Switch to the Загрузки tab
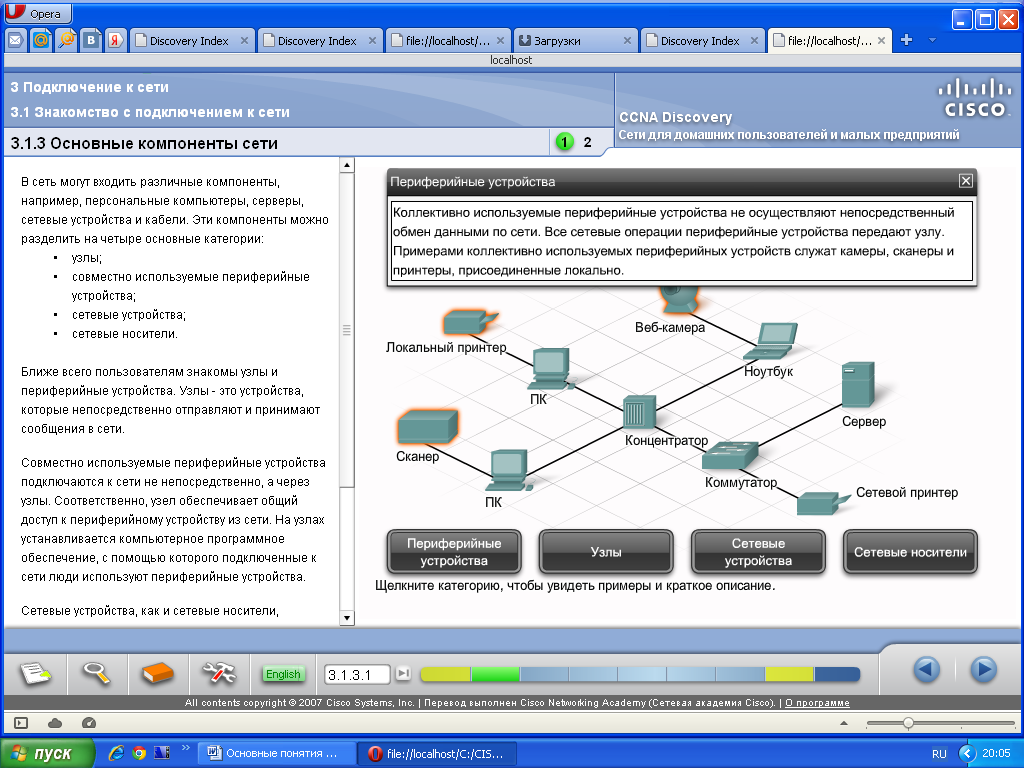The height and width of the screenshot is (768, 1024). pyautogui.click(x=568, y=40)
